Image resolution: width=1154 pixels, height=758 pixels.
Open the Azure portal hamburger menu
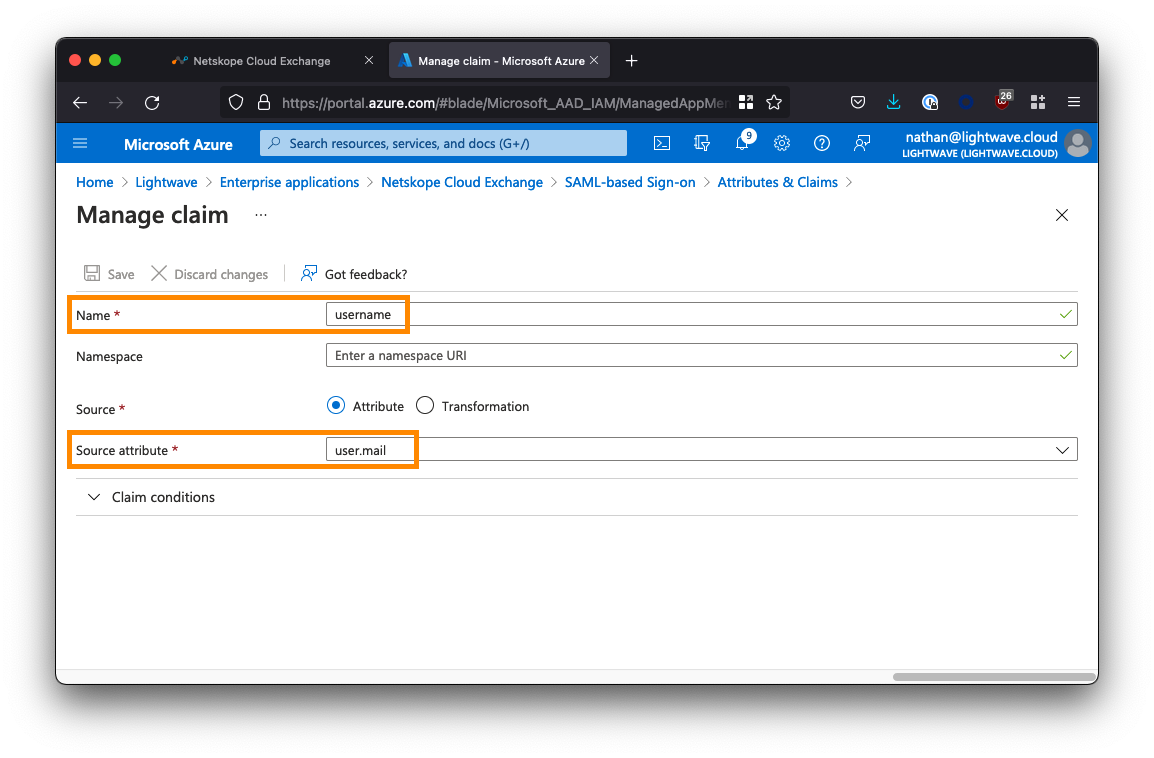tap(81, 143)
